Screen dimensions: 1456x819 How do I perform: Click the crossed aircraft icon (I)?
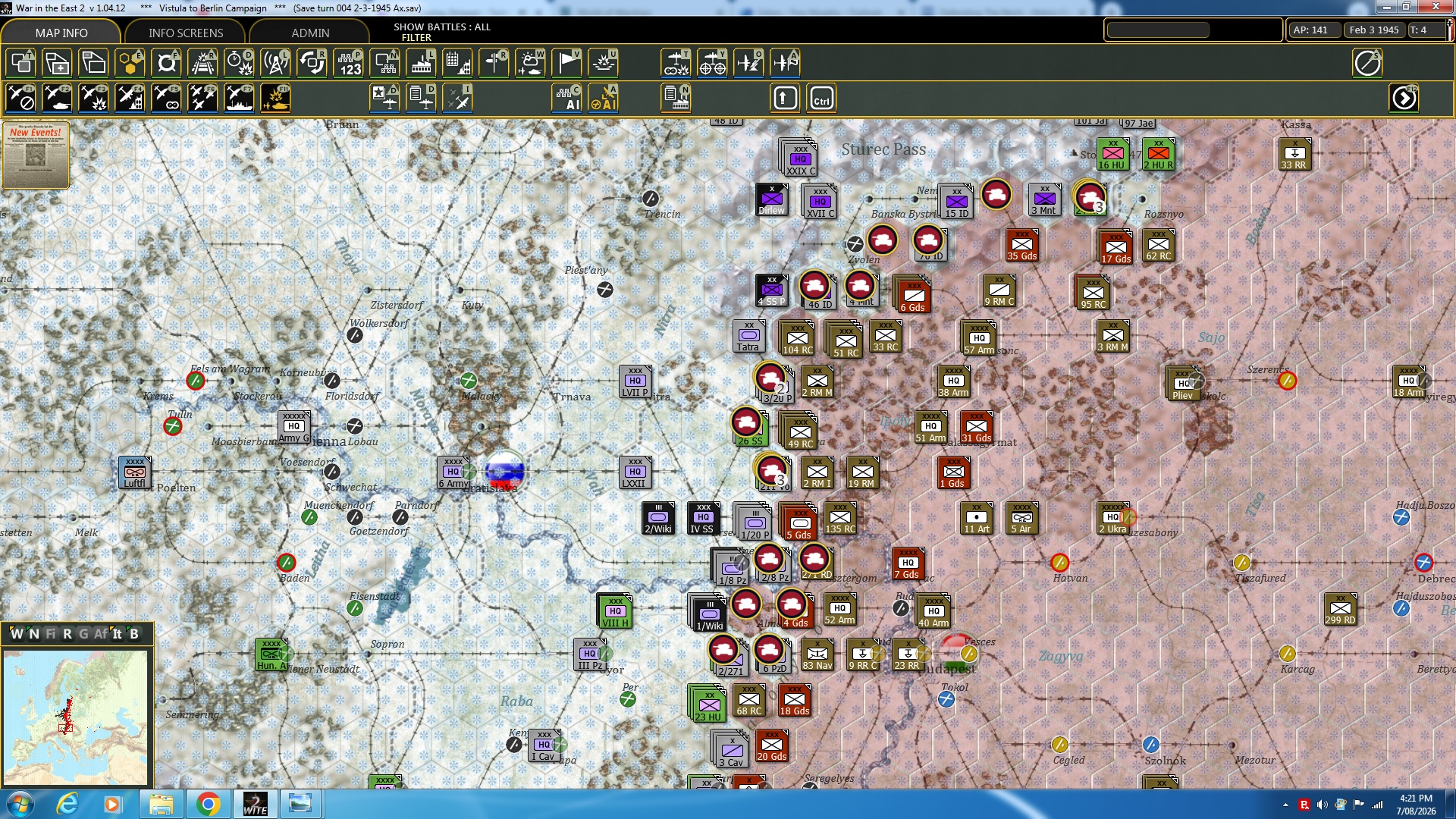(457, 98)
